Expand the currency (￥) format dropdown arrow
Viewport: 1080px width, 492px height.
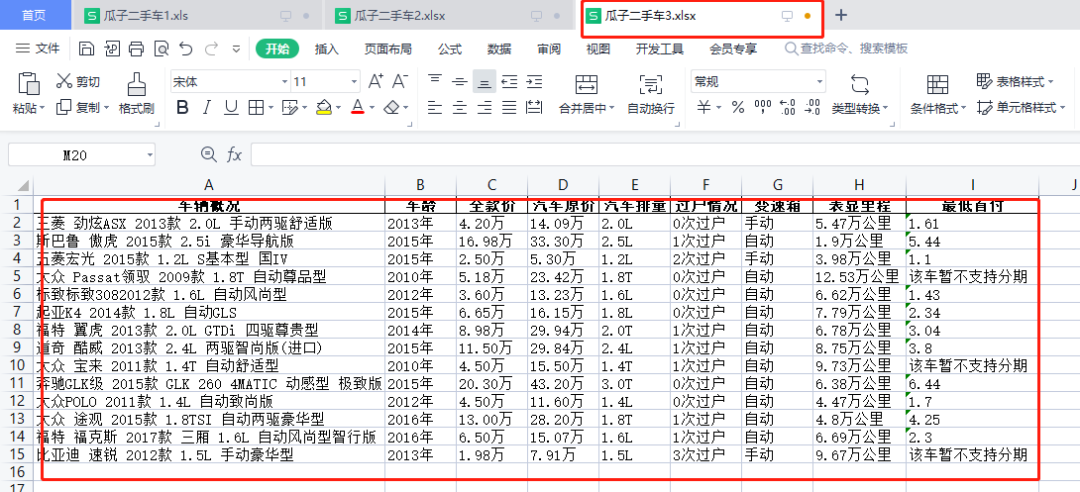coord(718,107)
